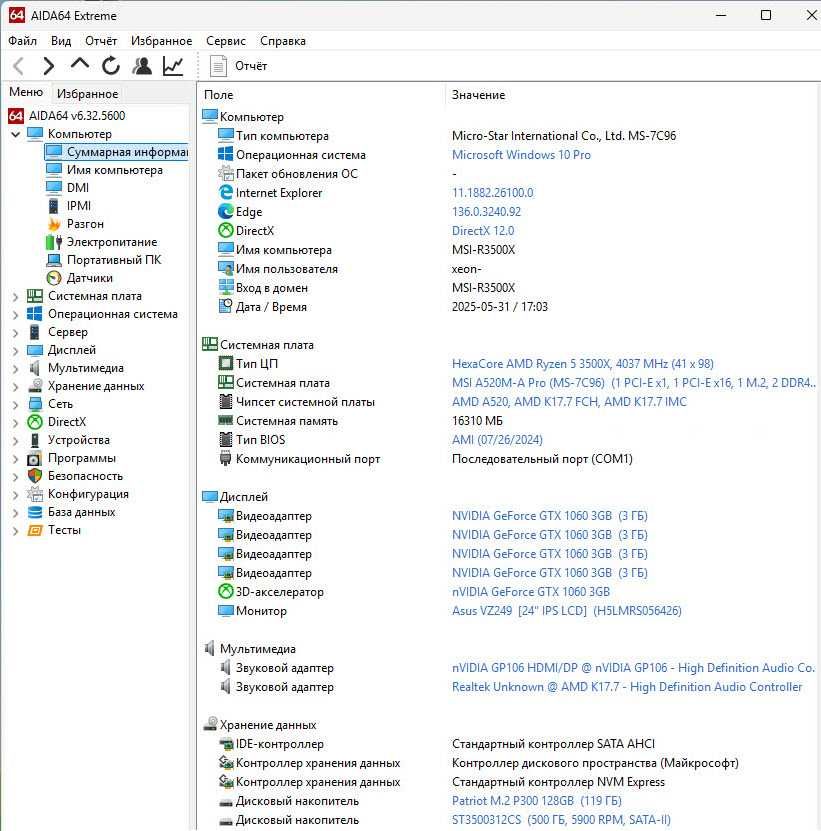Click the Internet Explorer icon in the list
This screenshot has width=821, height=831.
pos(226,192)
